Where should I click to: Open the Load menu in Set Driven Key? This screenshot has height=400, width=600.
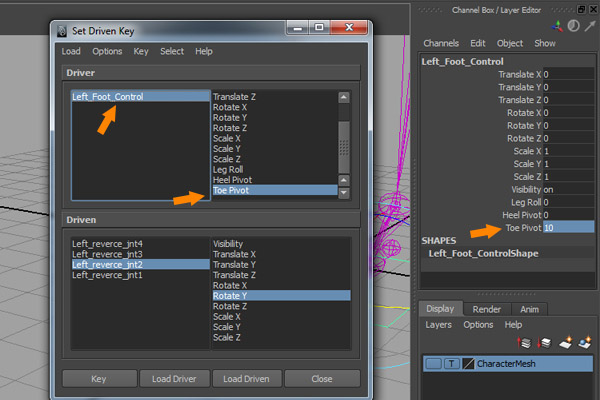(71, 51)
